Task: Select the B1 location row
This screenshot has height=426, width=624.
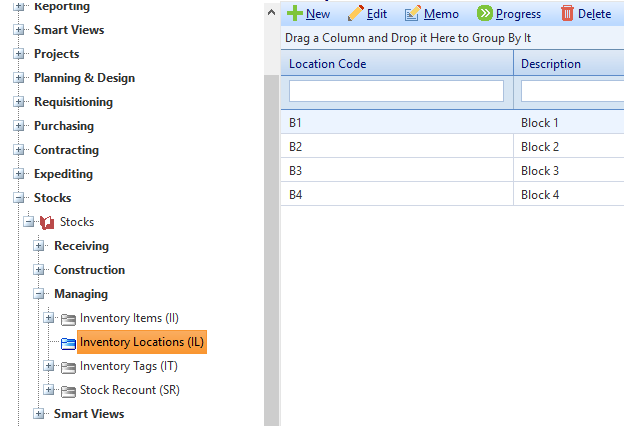Action: pos(452,123)
